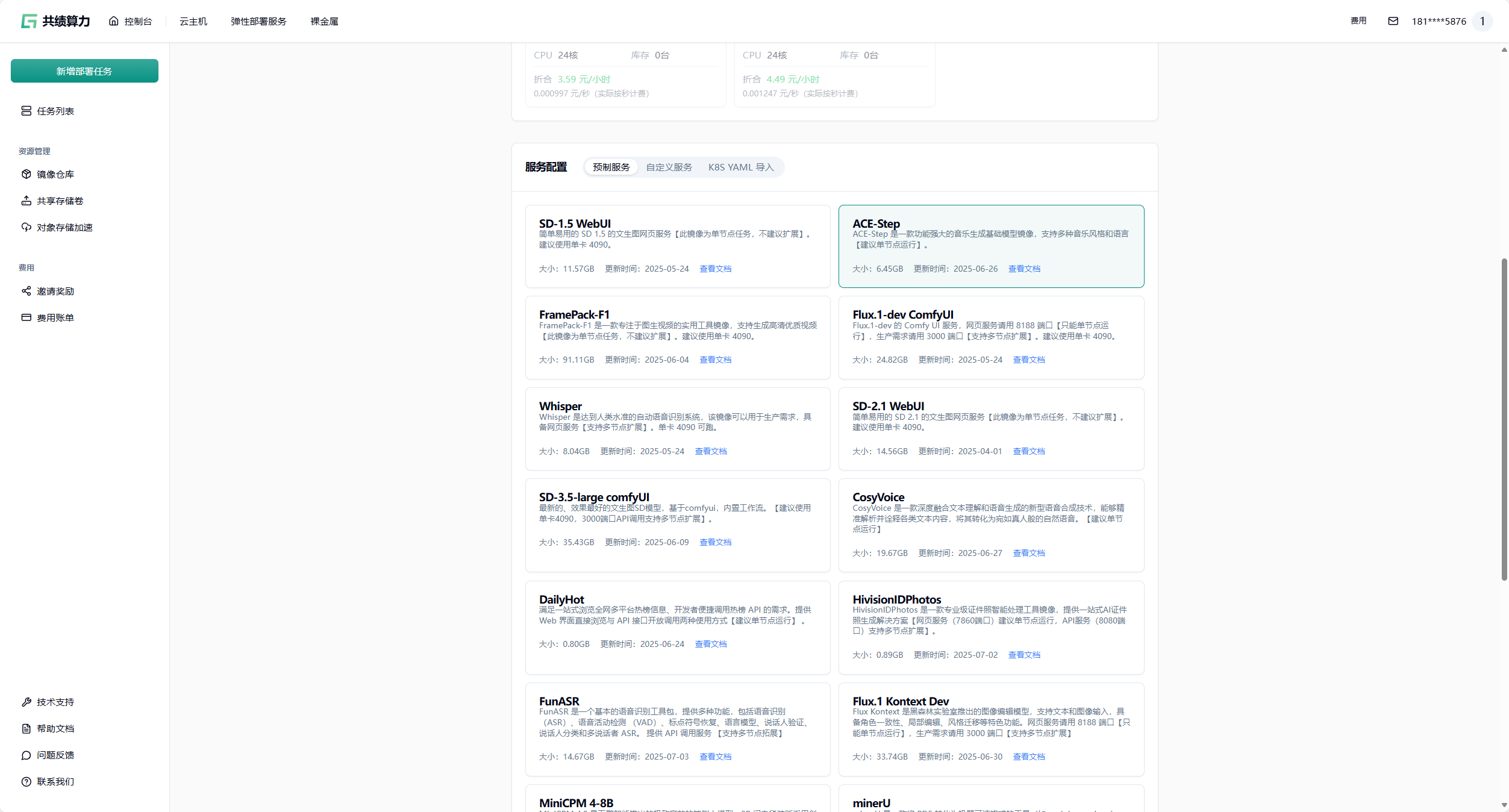Click the 费用账单 card icon
The image size is (1509, 812).
point(26,317)
